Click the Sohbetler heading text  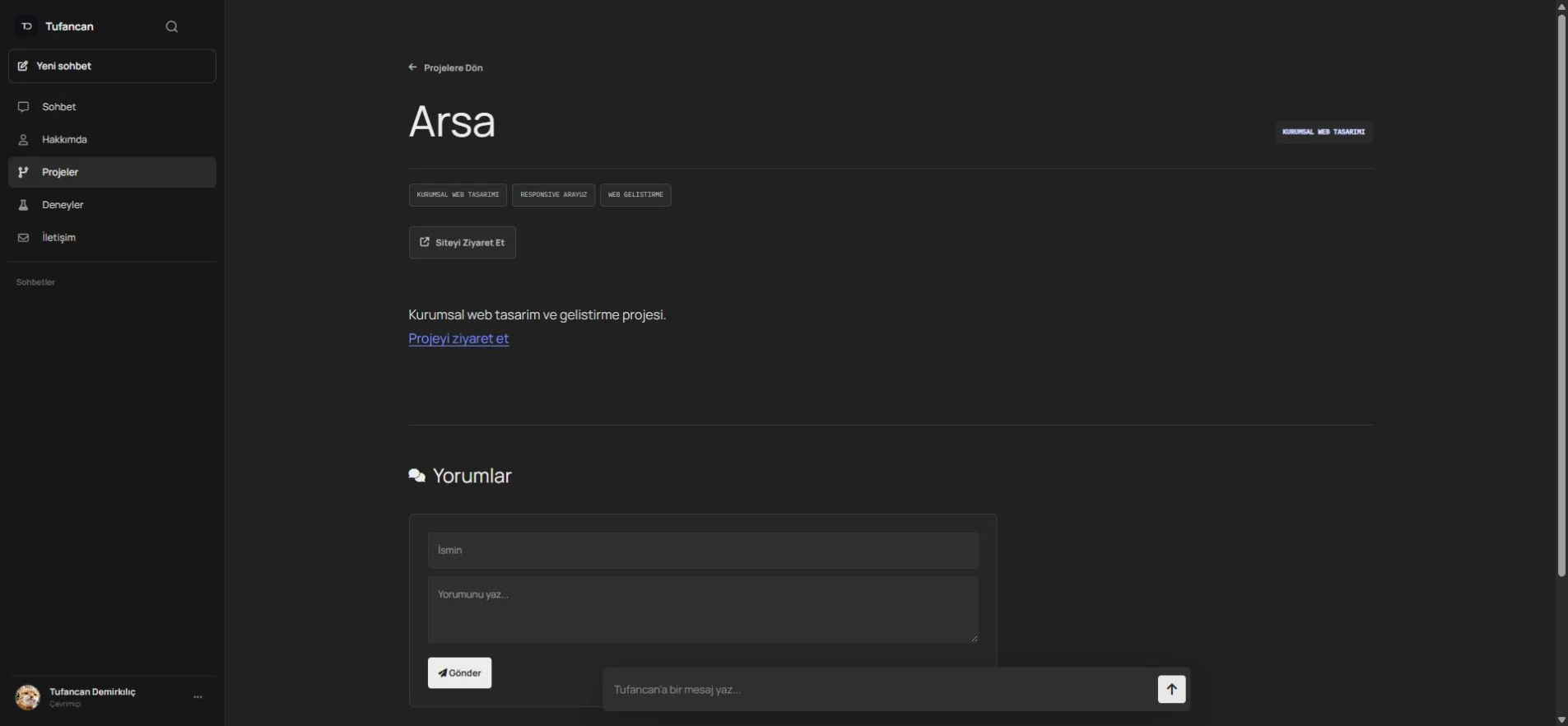click(x=35, y=282)
